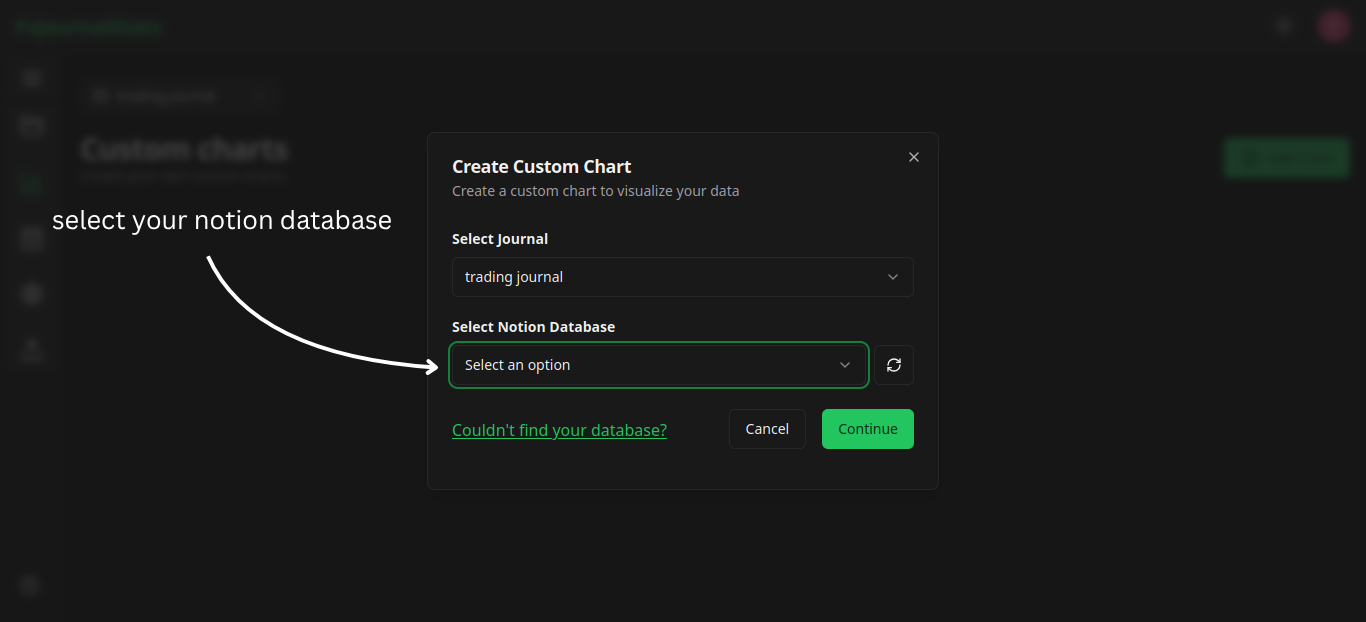
Task: Click the fourth sidebar icon
Action: point(30,238)
